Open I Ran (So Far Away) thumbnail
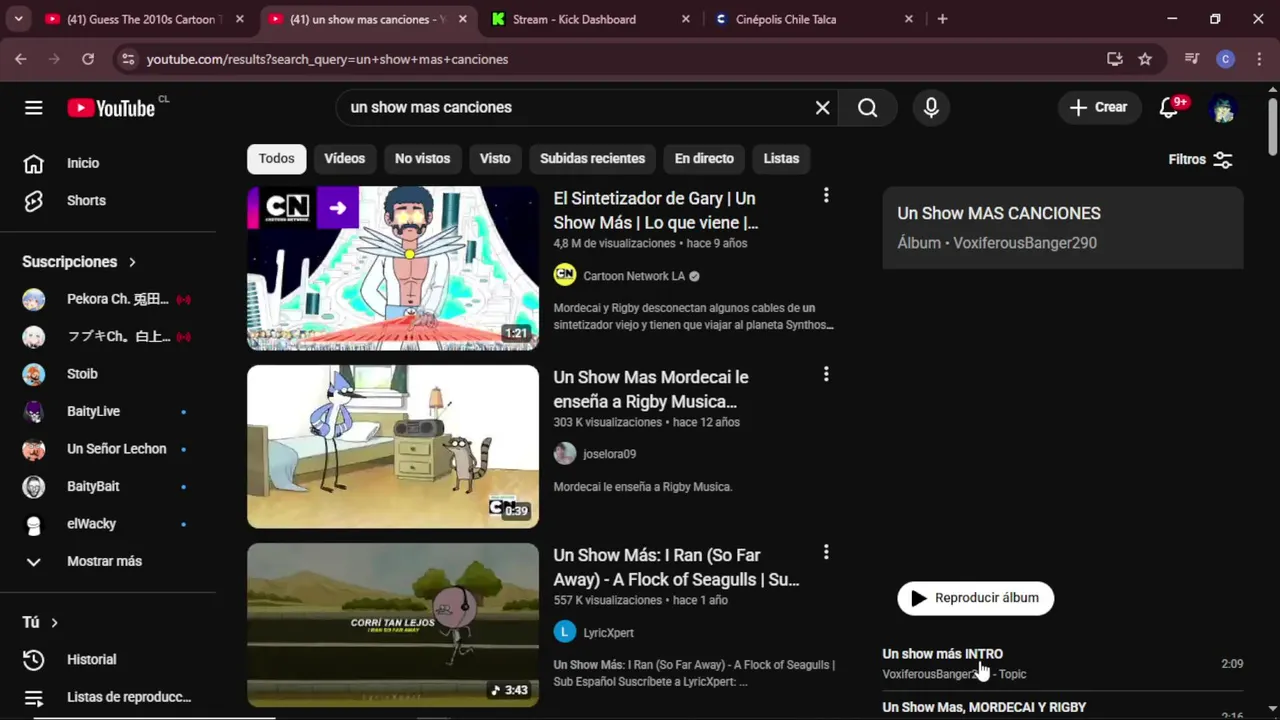This screenshot has width=1280, height=720. [393, 625]
